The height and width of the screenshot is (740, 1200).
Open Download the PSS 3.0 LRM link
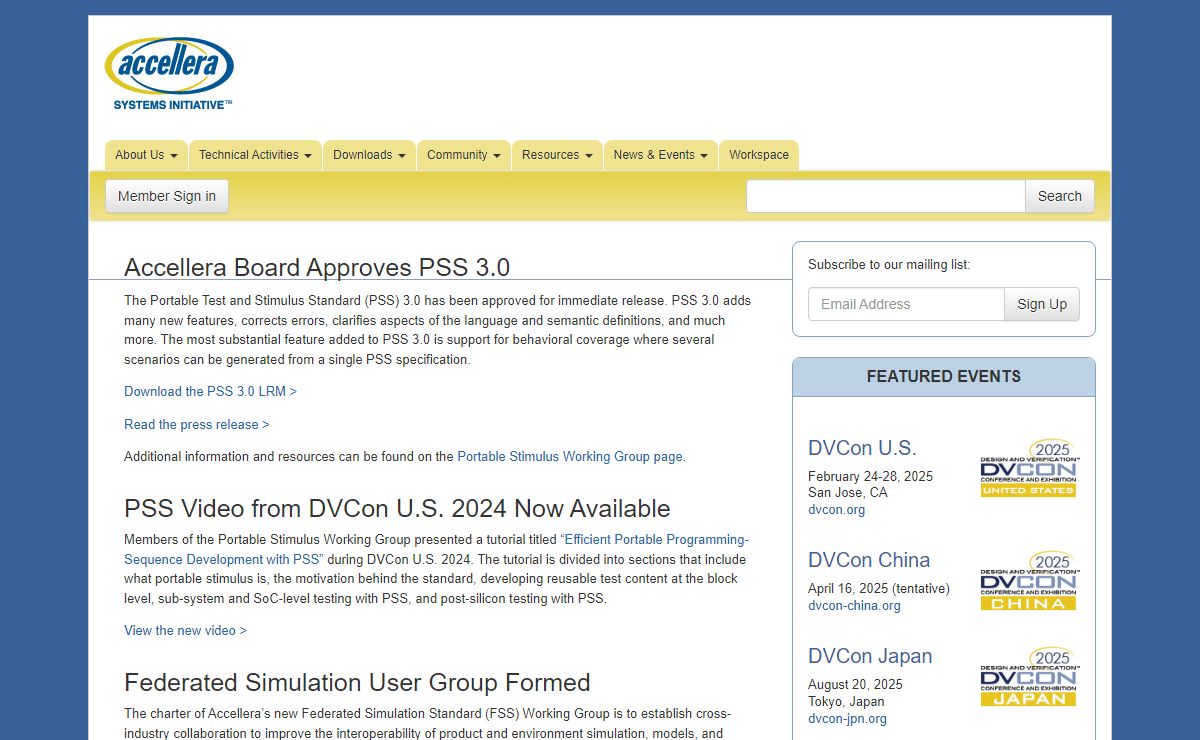210,391
